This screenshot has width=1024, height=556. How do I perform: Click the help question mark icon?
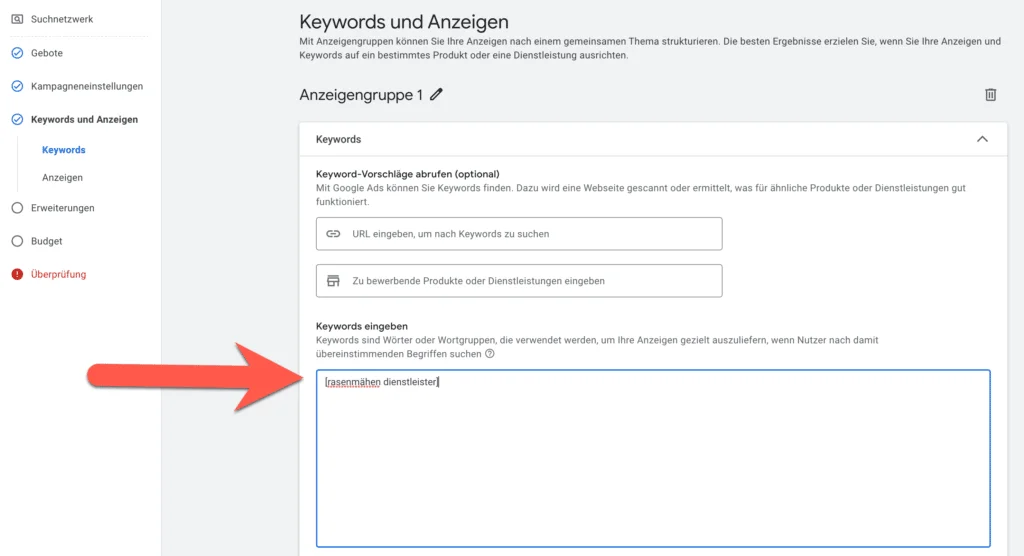point(490,353)
